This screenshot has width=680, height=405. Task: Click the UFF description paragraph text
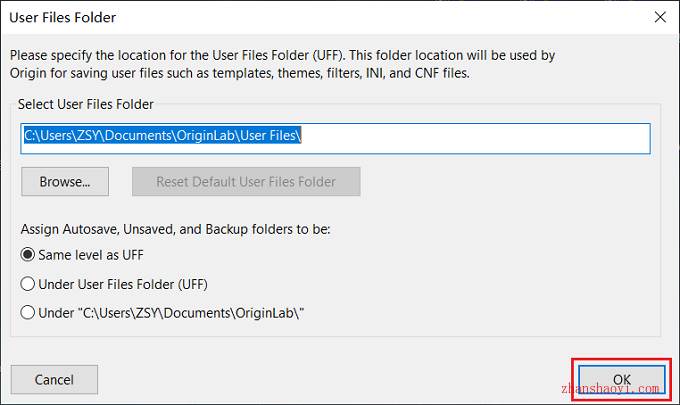282,64
